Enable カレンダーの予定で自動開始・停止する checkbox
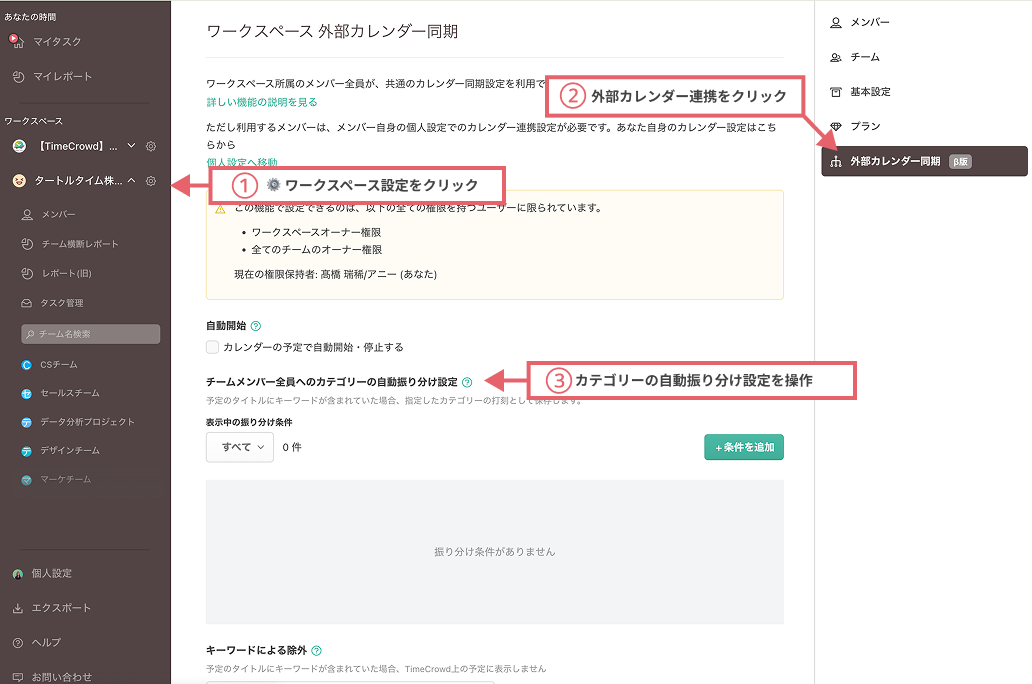Screen dimensions: 1032x684 (212, 347)
